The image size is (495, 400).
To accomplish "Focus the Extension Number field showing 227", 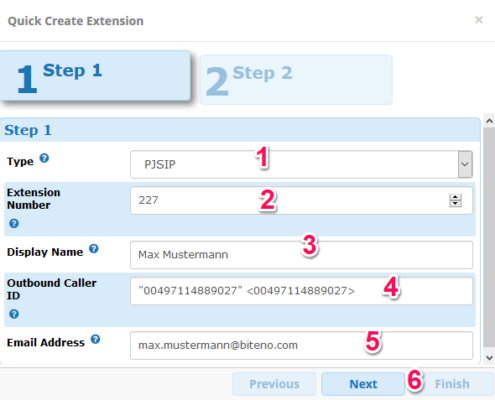I will [301, 200].
